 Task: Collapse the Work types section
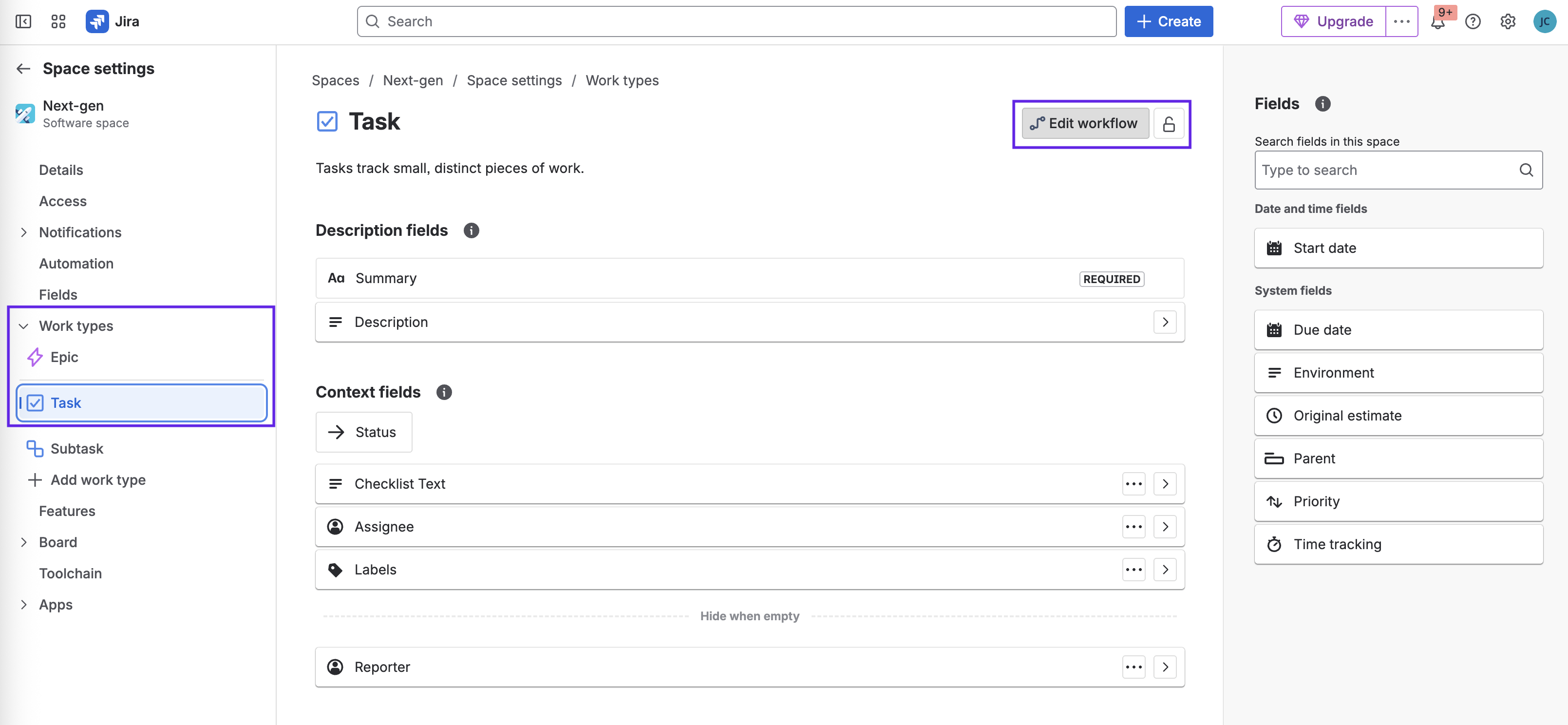(x=23, y=326)
